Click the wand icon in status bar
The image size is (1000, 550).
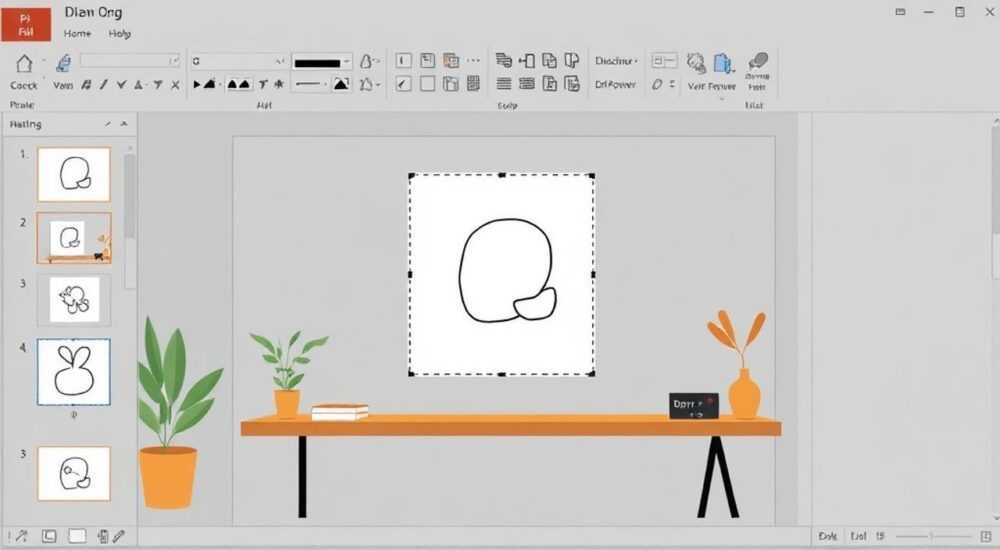(21, 537)
